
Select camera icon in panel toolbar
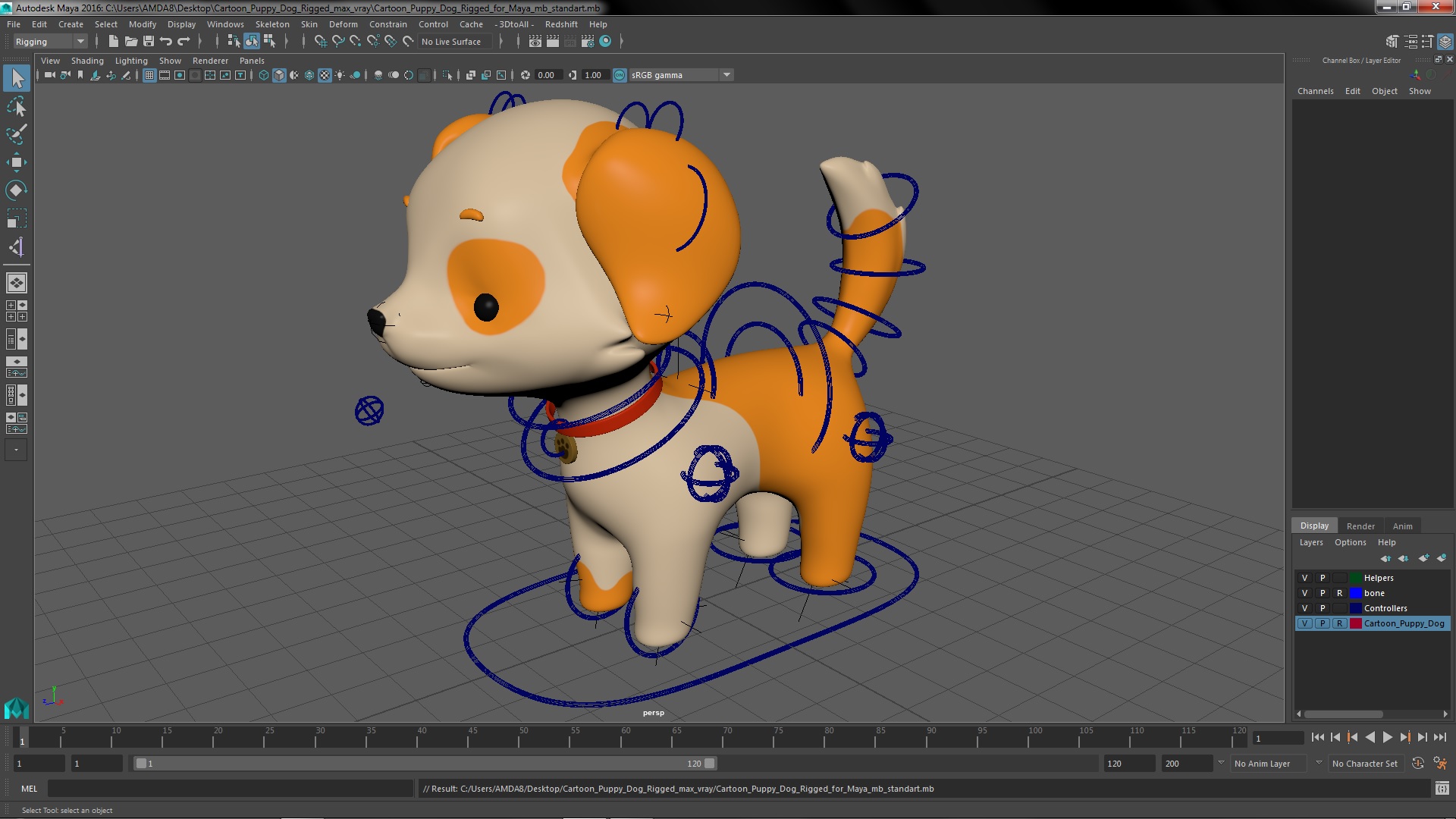click(50, 75)
